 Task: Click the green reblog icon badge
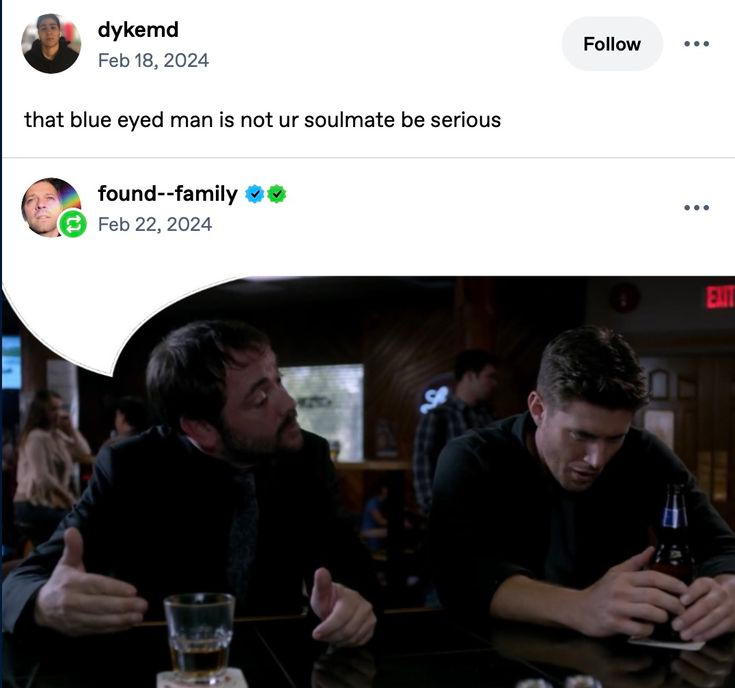click(73, 224)
